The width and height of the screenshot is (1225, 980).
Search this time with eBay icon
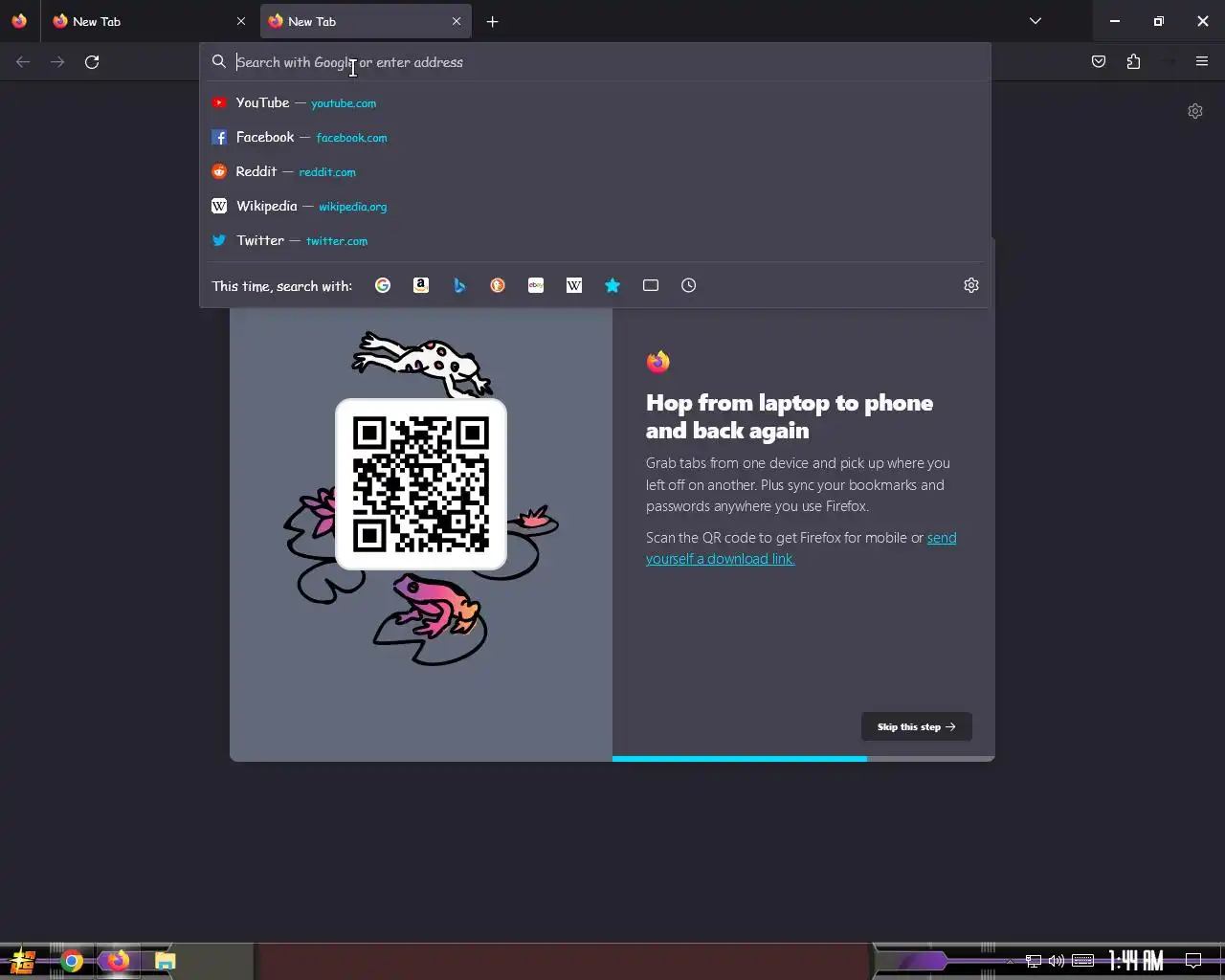pos(536,285)
